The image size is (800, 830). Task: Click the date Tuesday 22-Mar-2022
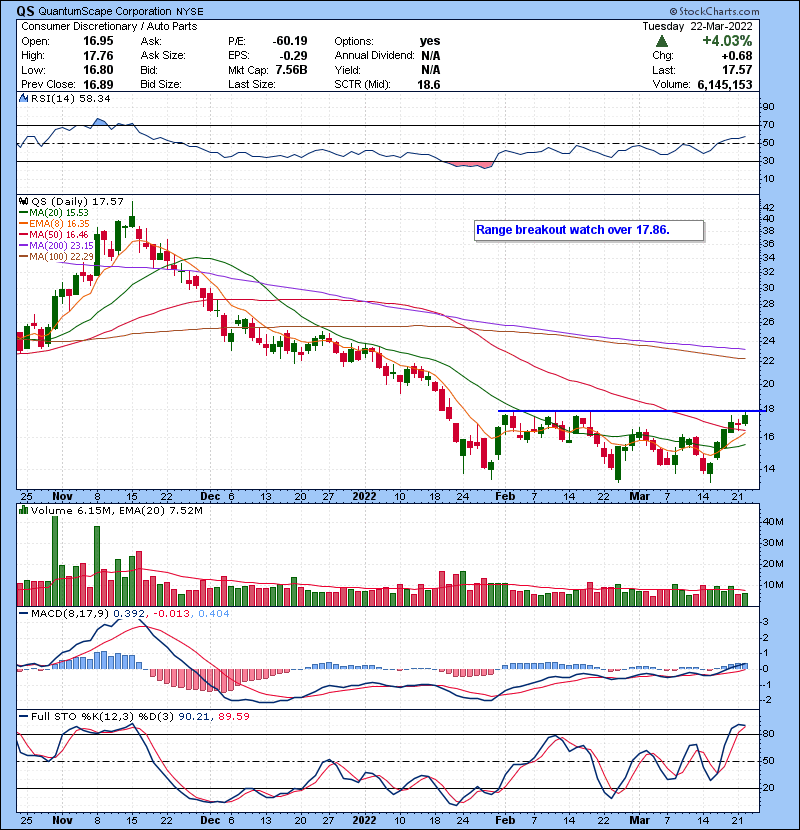[x=697, y=26]
